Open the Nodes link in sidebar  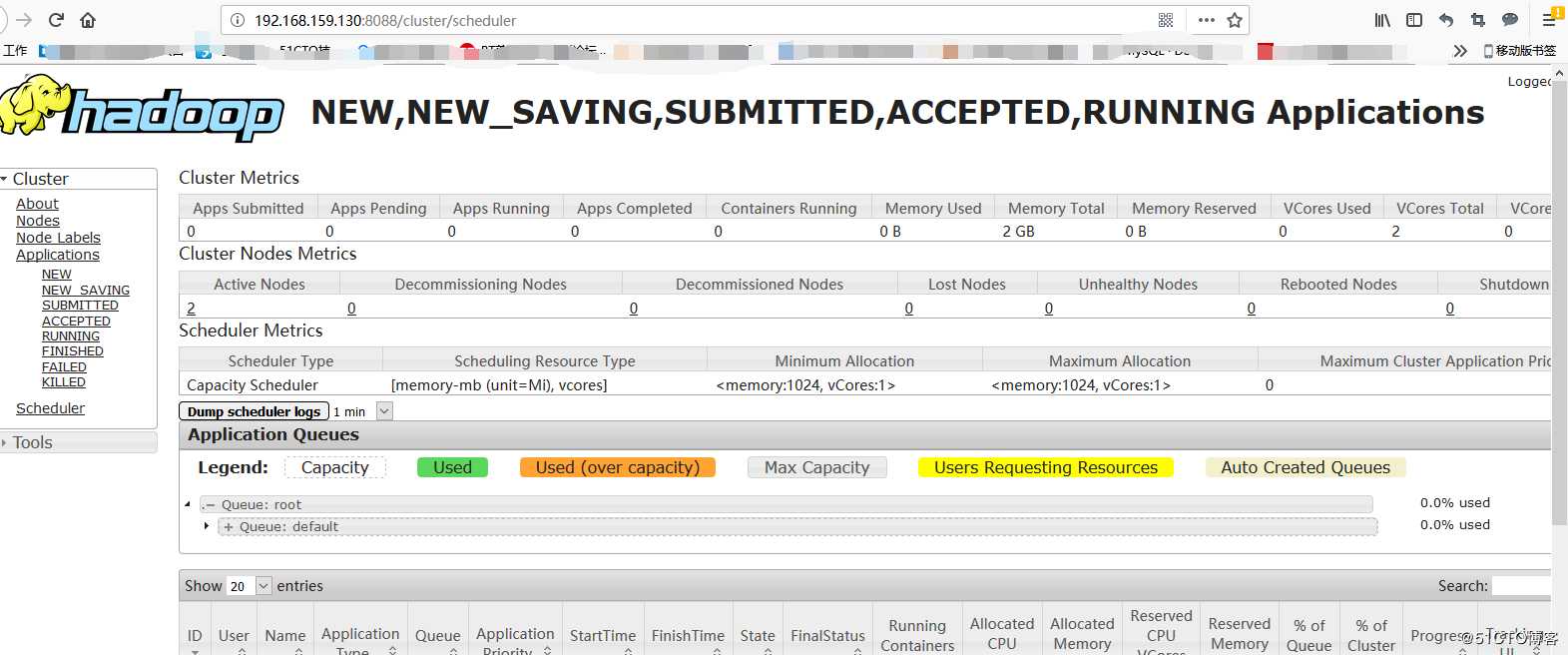tap(38, 221)
